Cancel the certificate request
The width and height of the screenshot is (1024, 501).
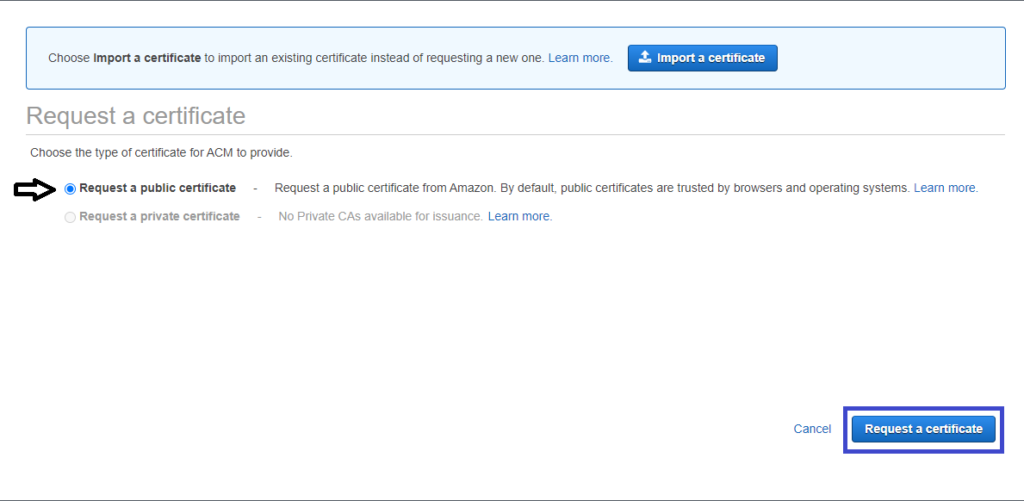click(x=812, y=428)
